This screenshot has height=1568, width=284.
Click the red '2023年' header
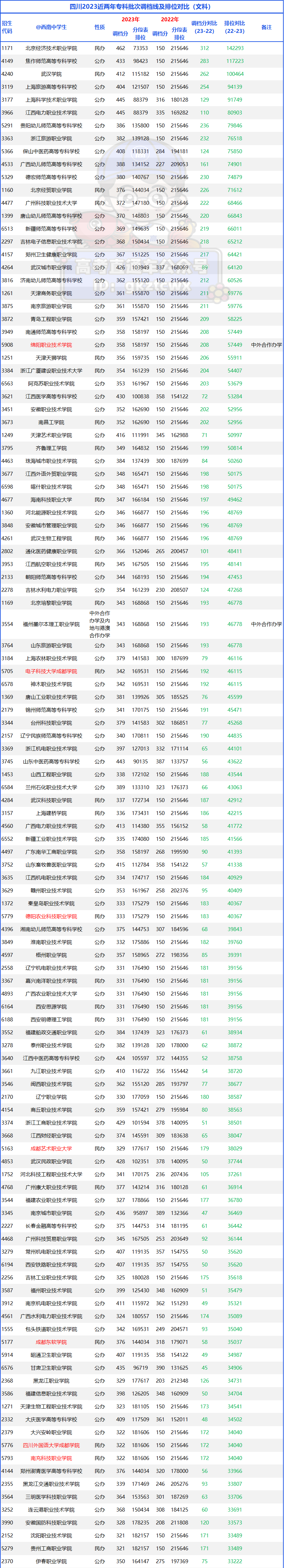coord(130,20)
